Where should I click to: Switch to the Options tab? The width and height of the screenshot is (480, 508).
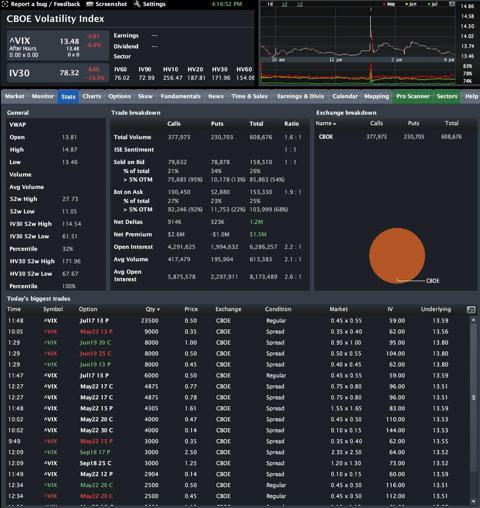[120, 96]
